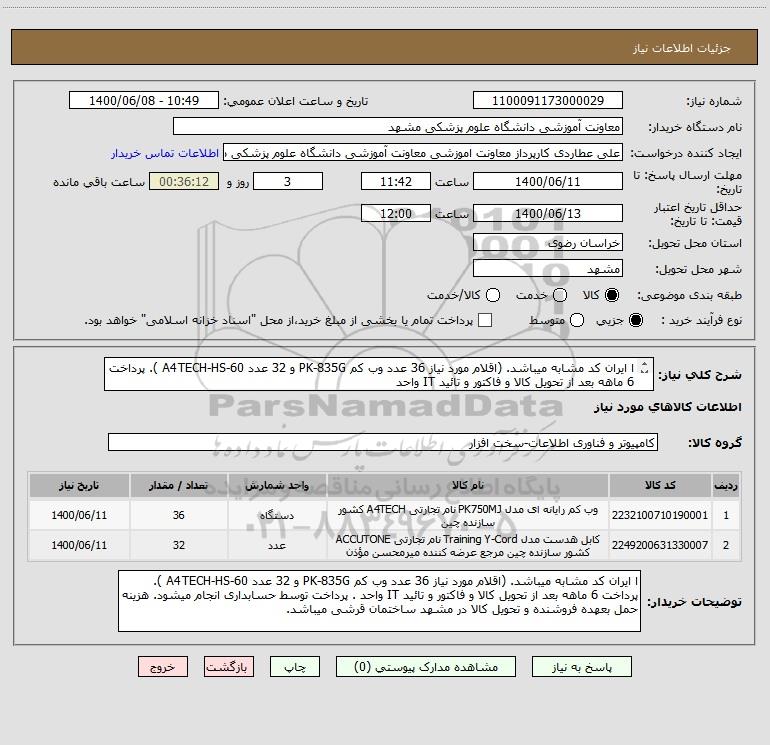Click the quantity cell 32
Screen dimensions: 770x745
[x=178, y=545]
